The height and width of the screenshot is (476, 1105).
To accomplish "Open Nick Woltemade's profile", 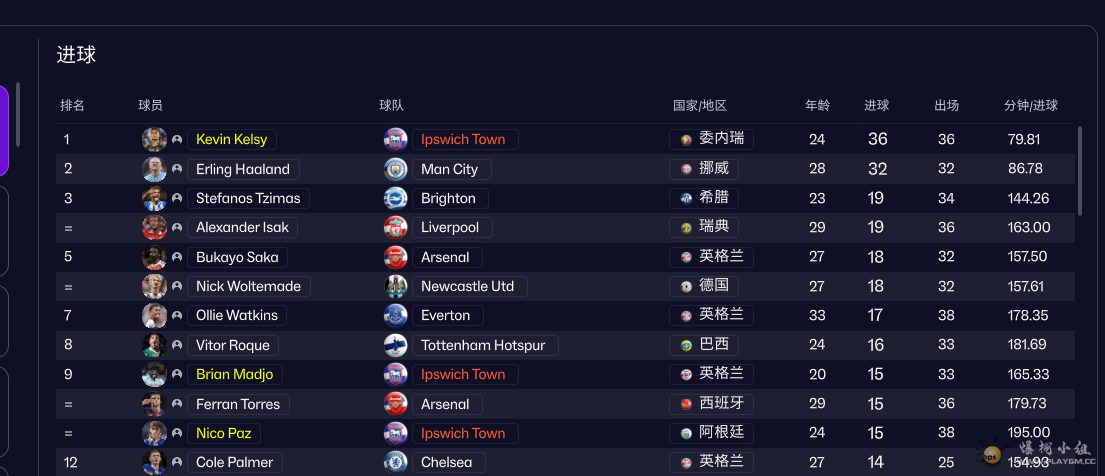I will tap(249, 286).
